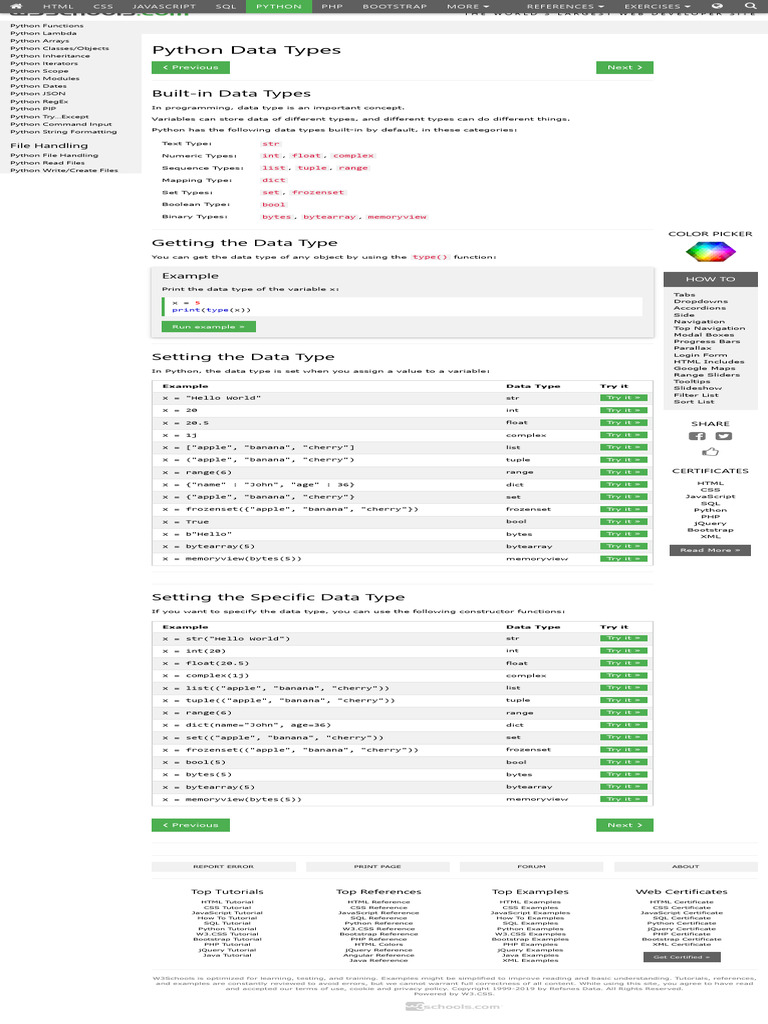Switch to the HTML tab in navbar
This screenshot has width=768, height=1024.
pos(58,6)
